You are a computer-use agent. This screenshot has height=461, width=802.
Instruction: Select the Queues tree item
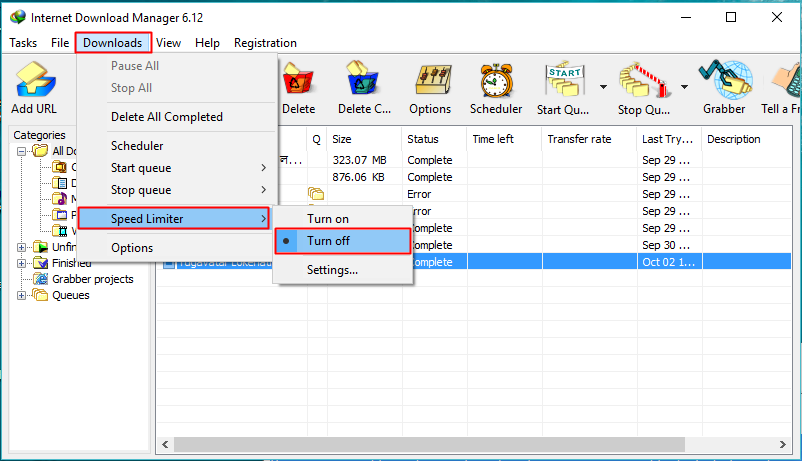click(71, 295)
